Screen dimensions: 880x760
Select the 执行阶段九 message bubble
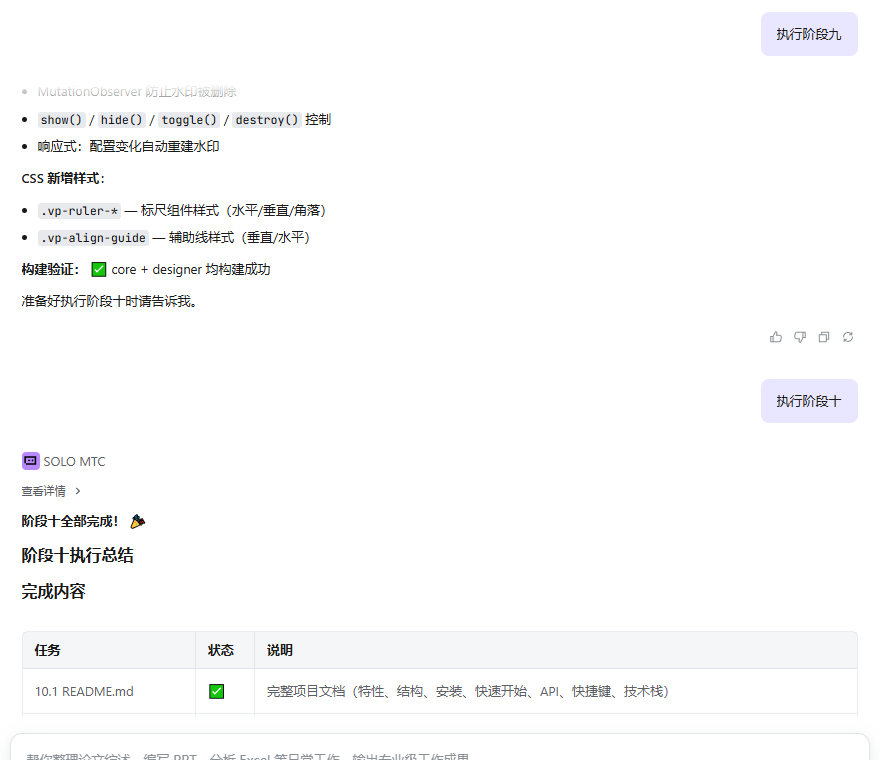[x=809, y=34]
